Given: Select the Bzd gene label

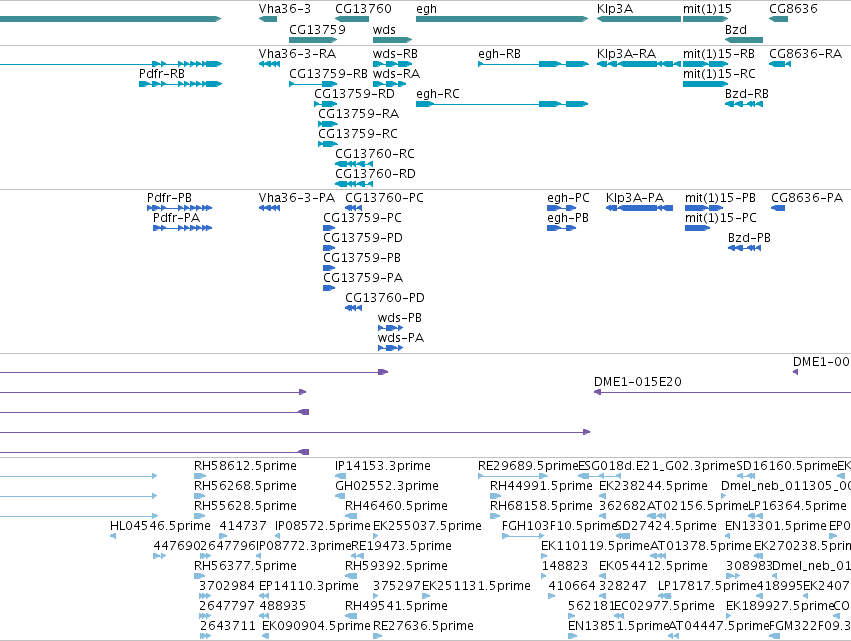Looking at the screenshot, I should (735, 29).
